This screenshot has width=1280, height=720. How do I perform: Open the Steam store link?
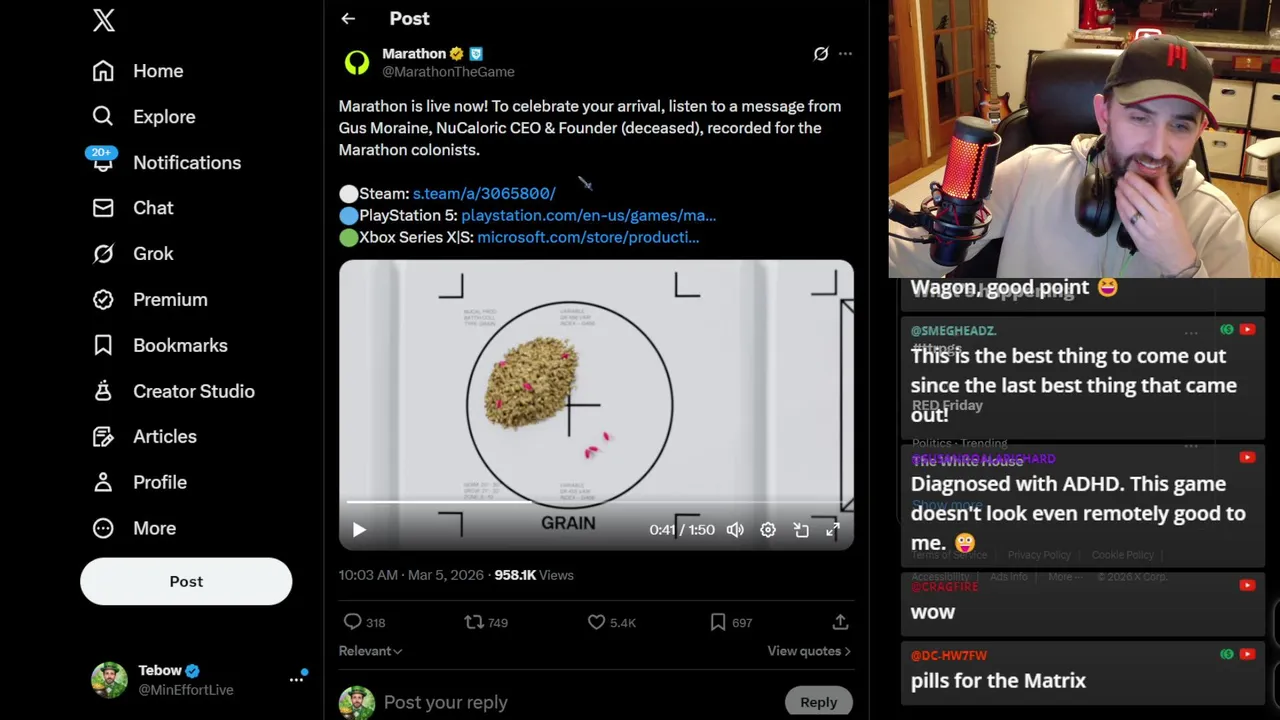[484, 194]
